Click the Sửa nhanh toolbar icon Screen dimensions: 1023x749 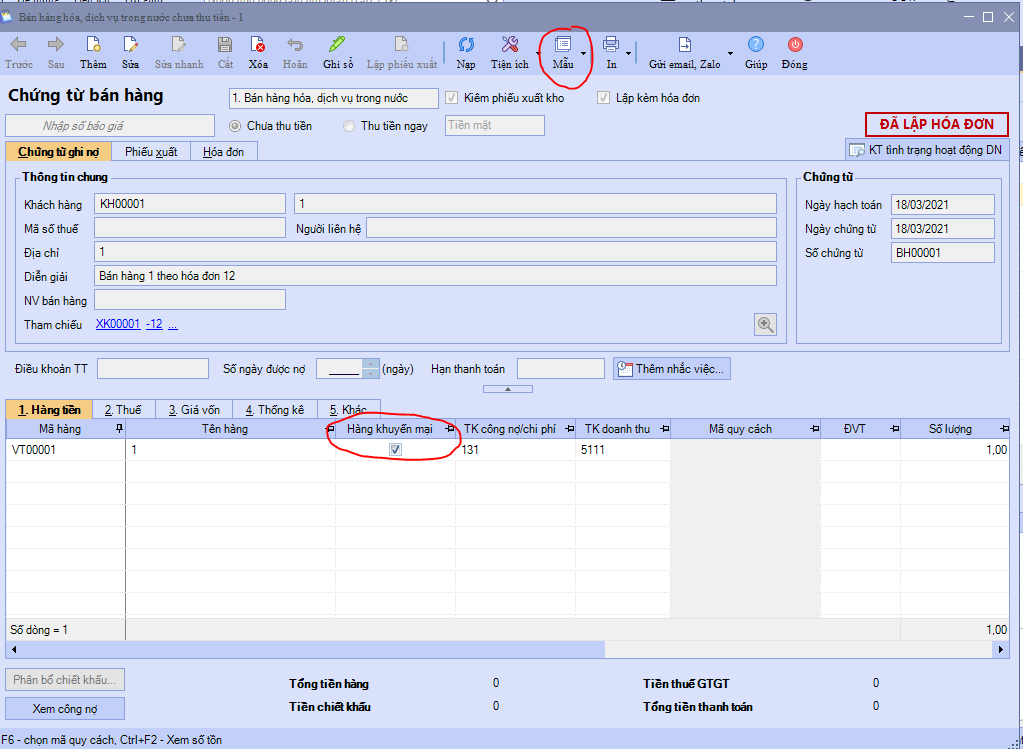pos(179,44)
